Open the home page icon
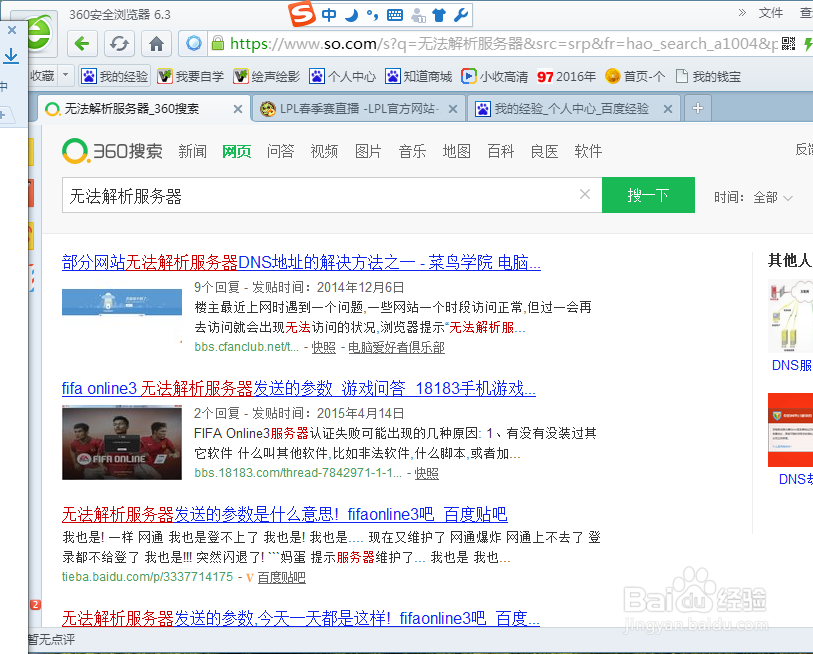 [156, 43]
